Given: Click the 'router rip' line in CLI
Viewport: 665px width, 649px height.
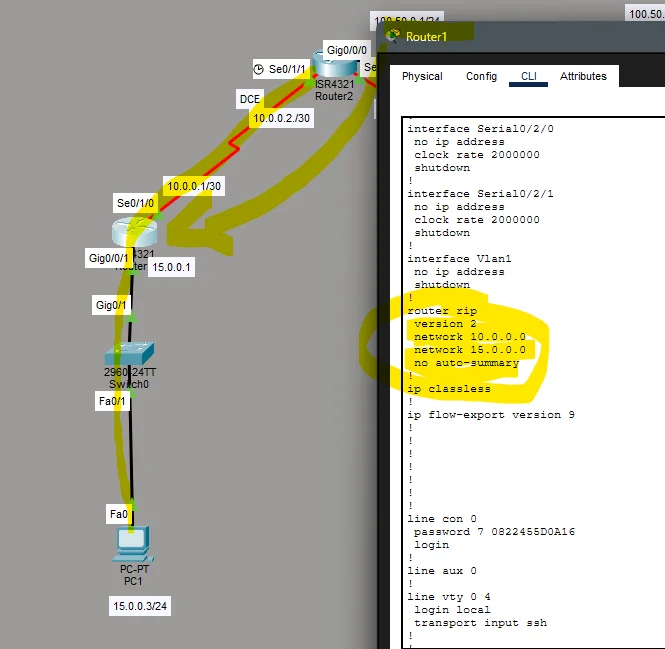Looking at the screenshot, I should (x=442, y=311).
